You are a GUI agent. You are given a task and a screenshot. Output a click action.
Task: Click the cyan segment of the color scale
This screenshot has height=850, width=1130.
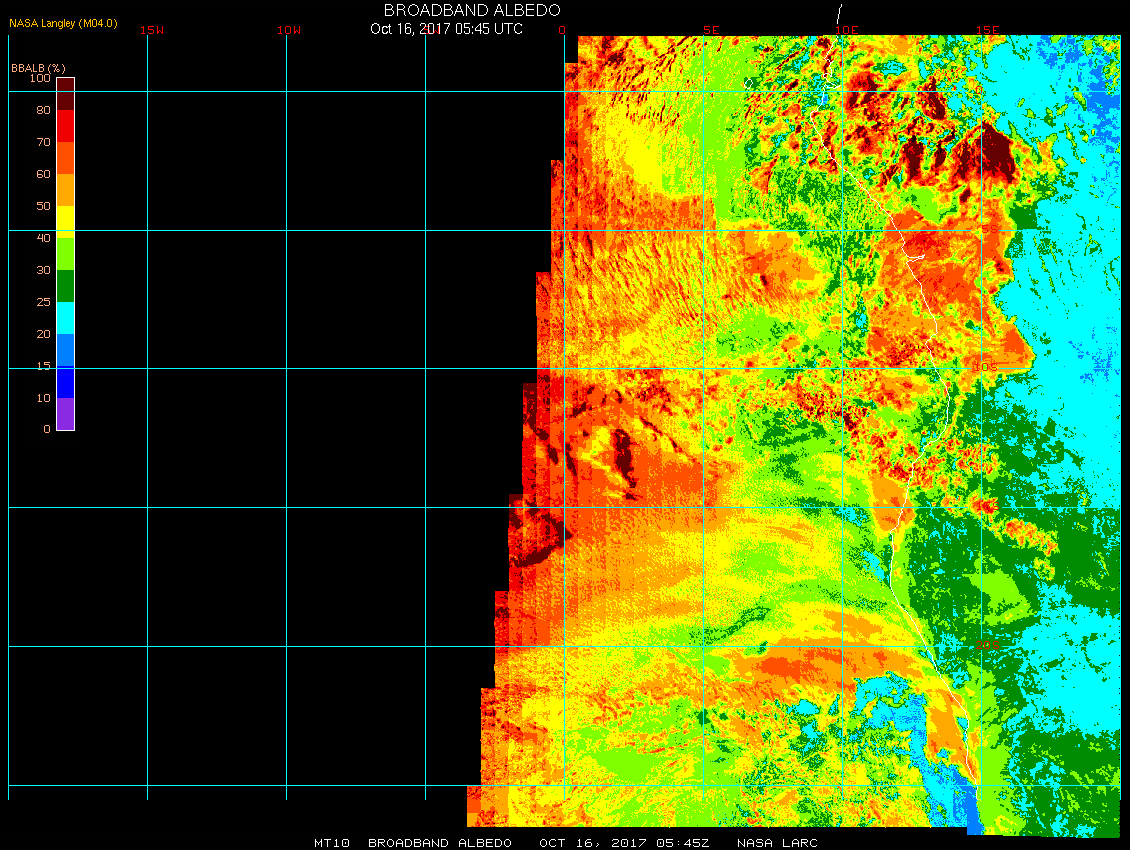pyautogui.click(x=65, y=318)
